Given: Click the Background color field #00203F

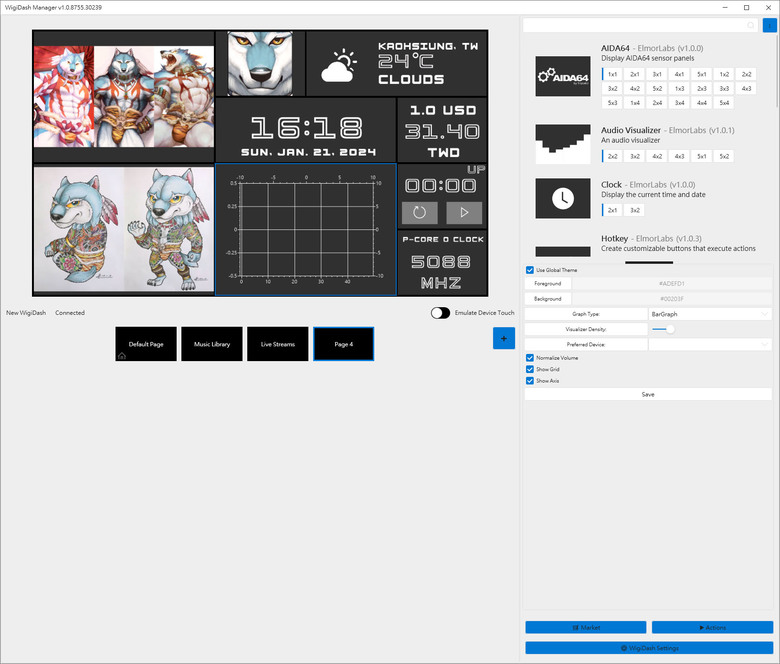Looking at the screenshot, I should [672, 299].
